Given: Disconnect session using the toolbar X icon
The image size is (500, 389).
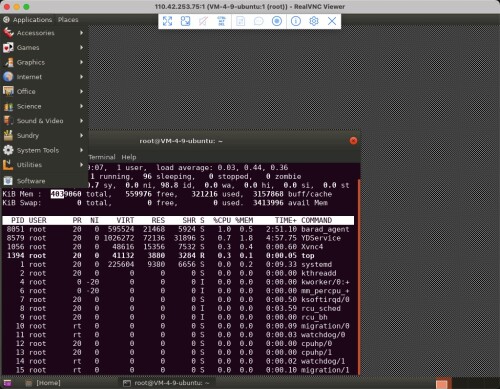Looking at the screenshot, I should click(332, 21).
